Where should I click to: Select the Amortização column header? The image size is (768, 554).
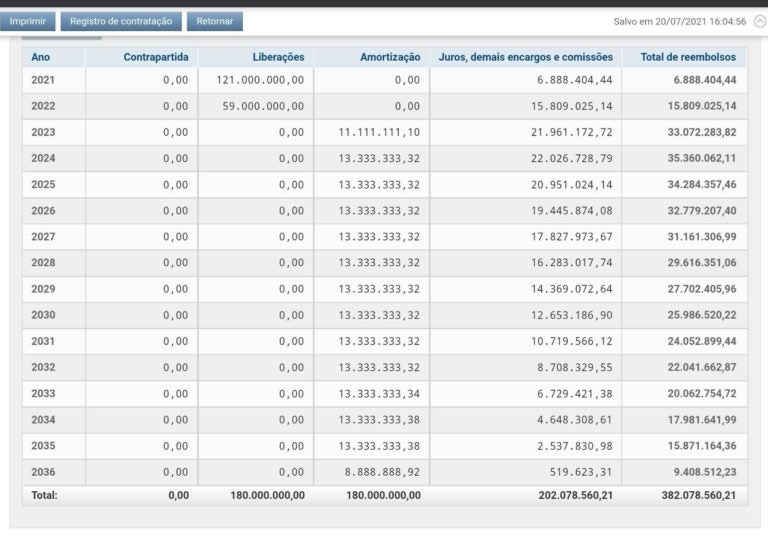[x=390, y=57]
